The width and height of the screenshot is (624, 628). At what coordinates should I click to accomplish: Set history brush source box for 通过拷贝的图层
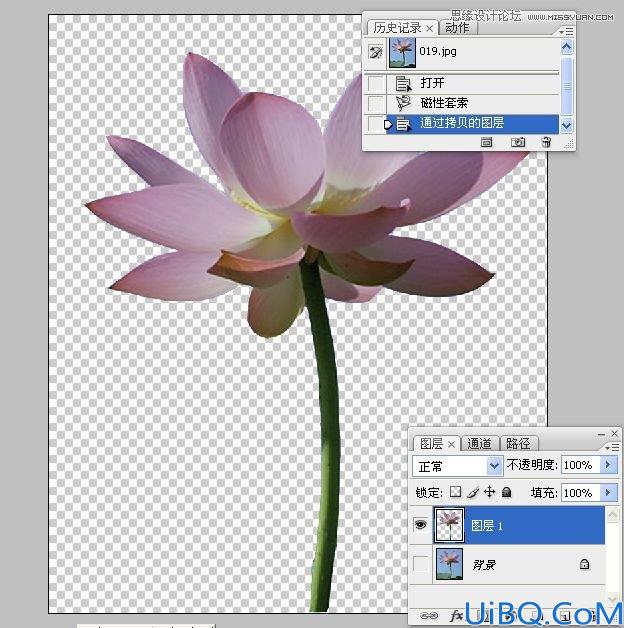coord(374,123)
